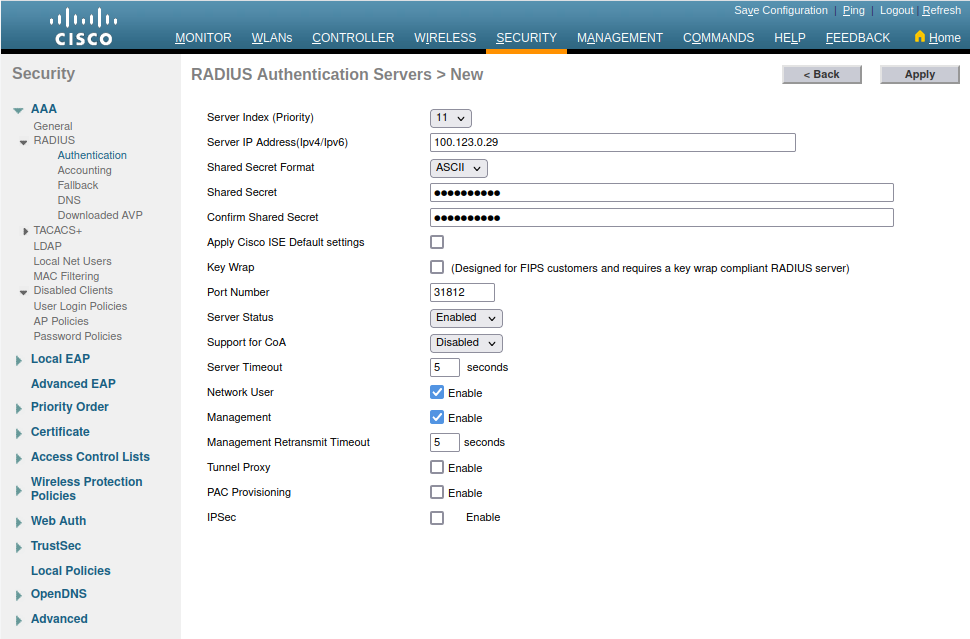Click the Server Timeout seconds field
This screenshot has height=639, width=970.
445,367
